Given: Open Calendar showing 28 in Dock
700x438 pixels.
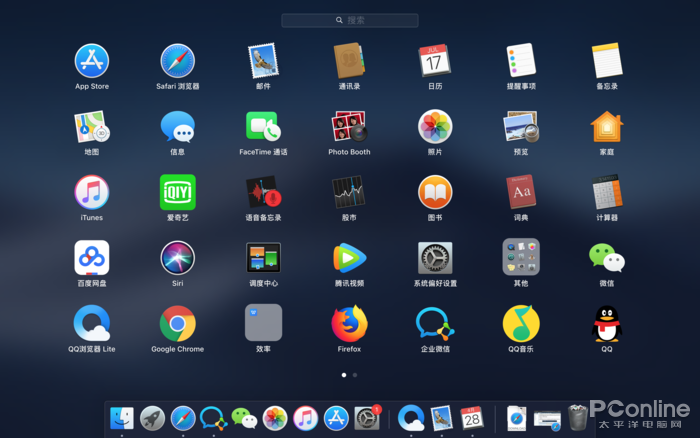Looking at the screenshot, I should [472, 418].
